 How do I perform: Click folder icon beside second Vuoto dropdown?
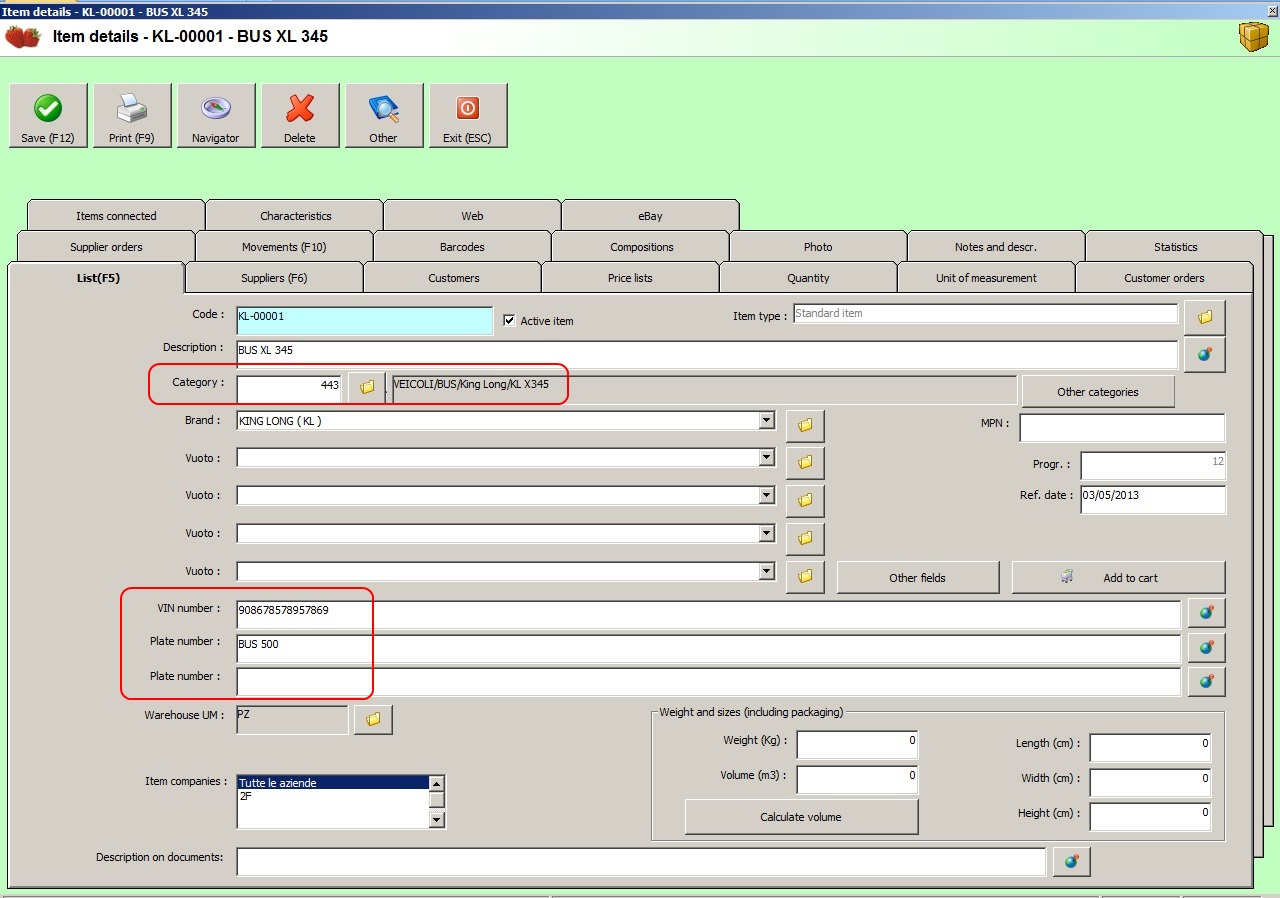point(805,499)
